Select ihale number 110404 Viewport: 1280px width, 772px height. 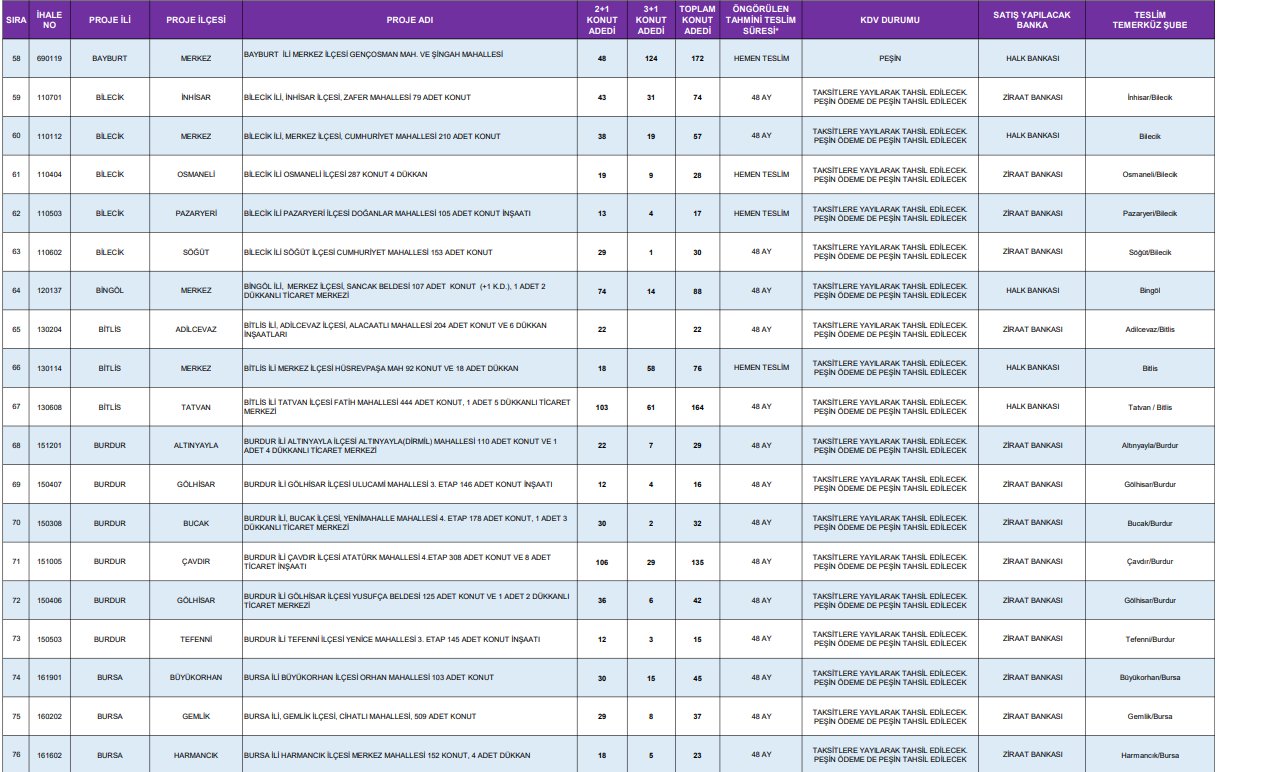pos(49,174)
